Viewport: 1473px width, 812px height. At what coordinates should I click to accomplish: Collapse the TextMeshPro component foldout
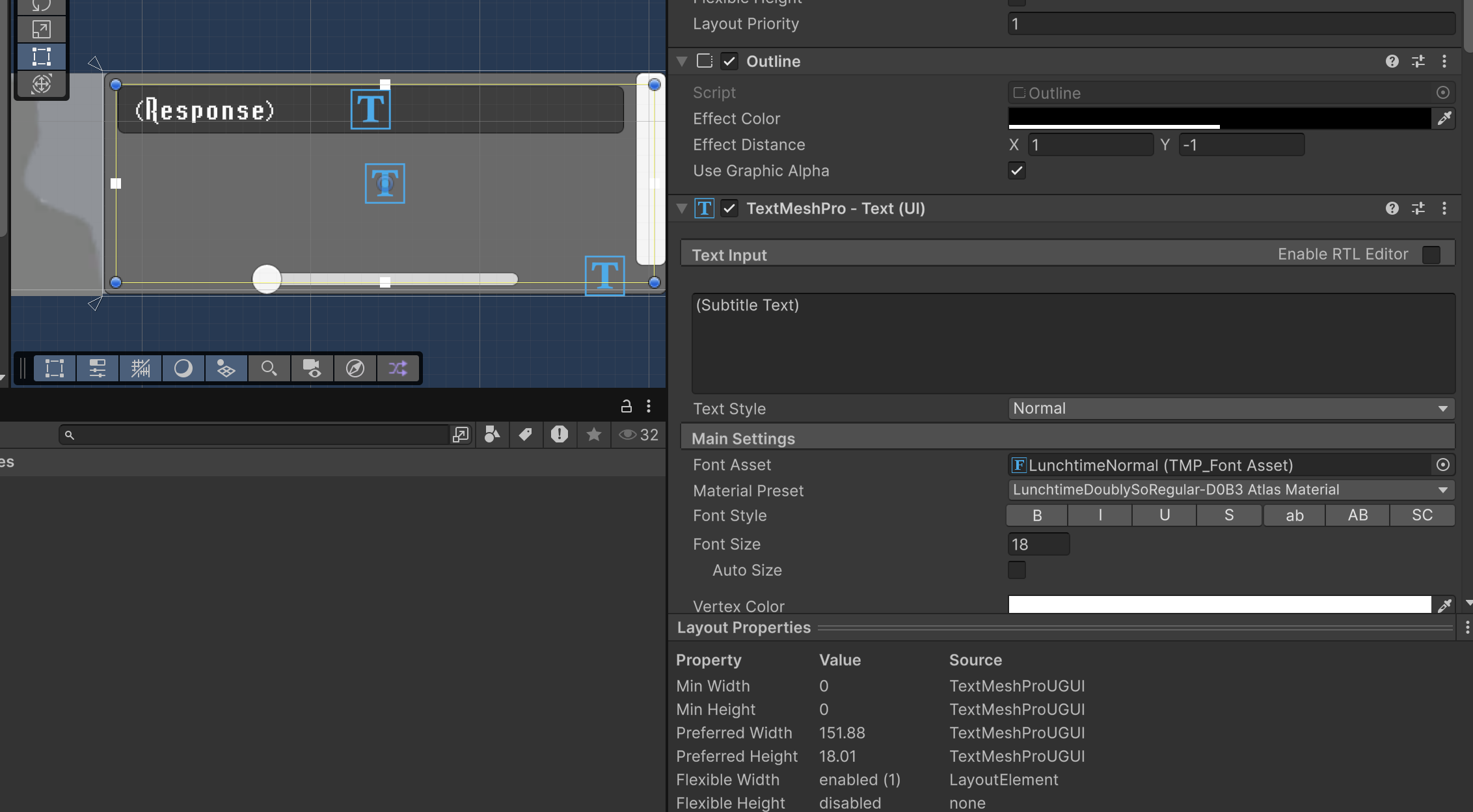click(682, 208)
